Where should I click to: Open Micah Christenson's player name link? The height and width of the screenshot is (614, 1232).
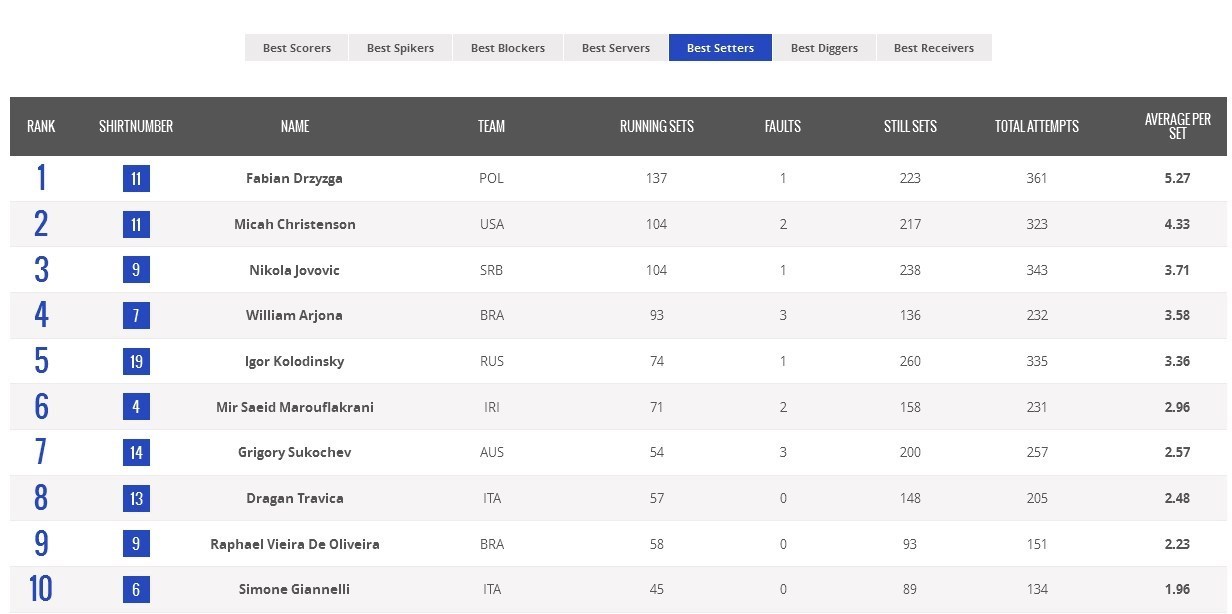coord(295,224)
